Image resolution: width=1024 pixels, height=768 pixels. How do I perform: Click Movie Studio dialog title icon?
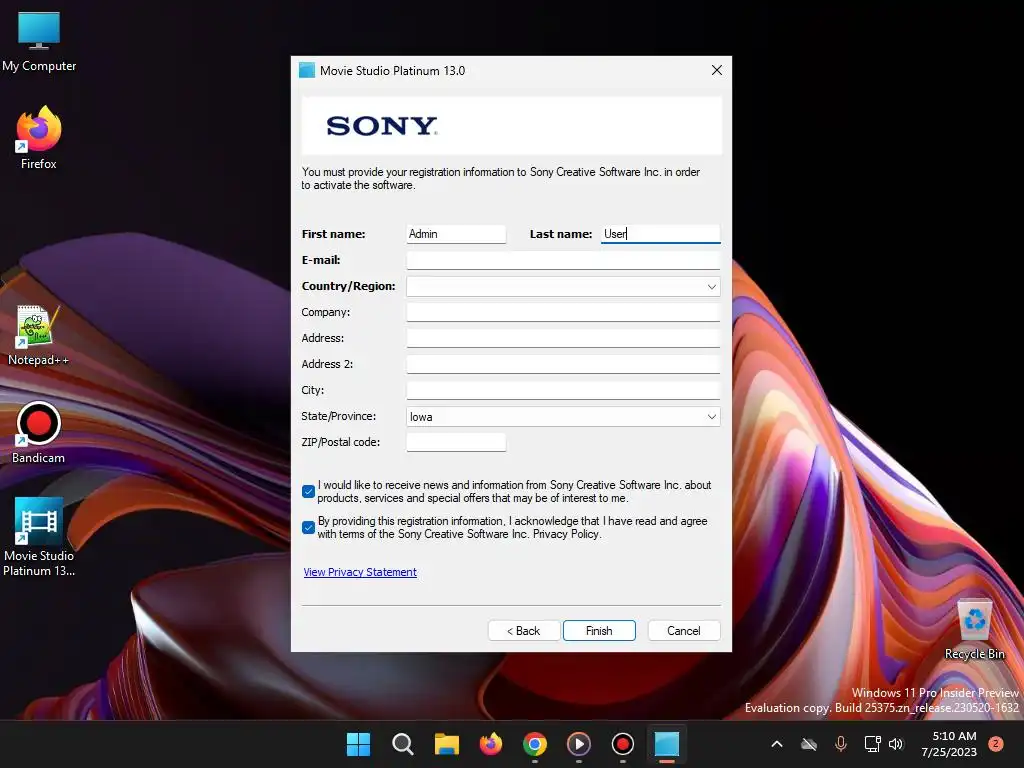[307, 71]
